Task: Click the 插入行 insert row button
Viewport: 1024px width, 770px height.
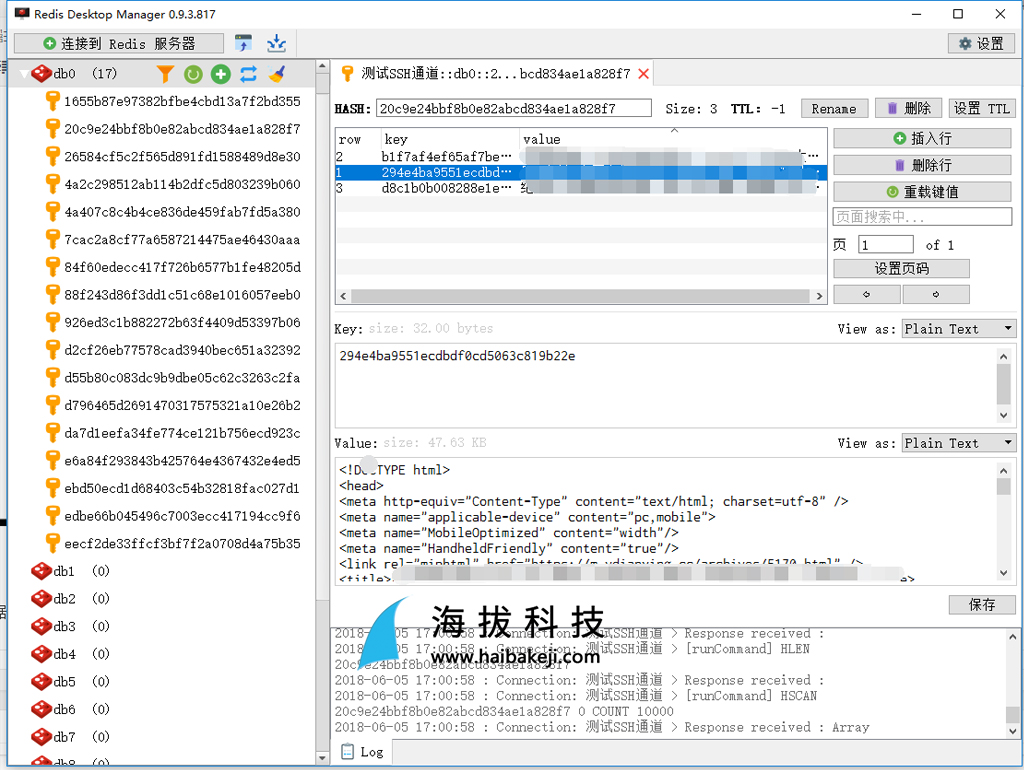Action: click(x=922, y=138)
